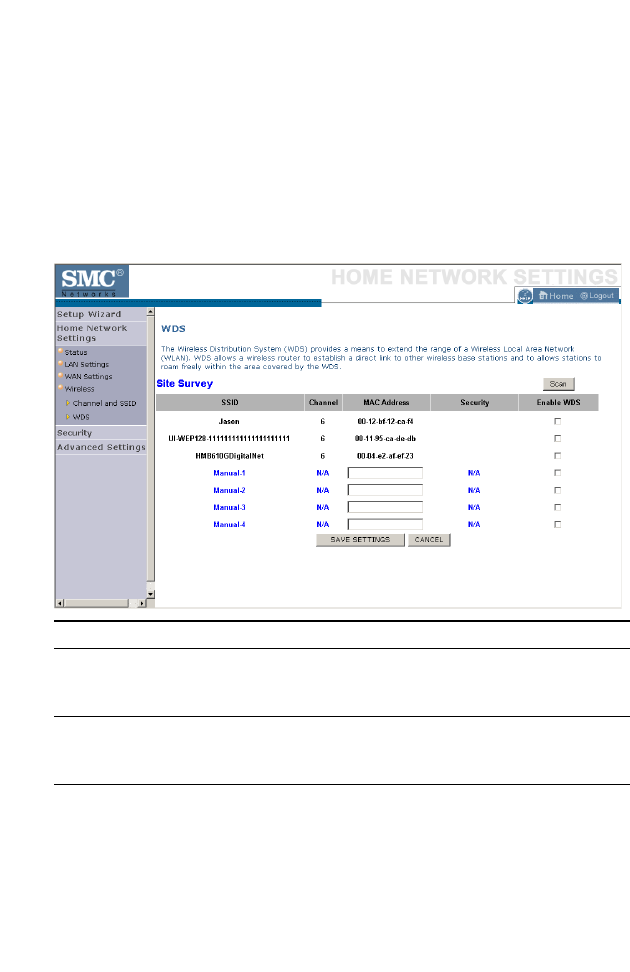Click the Logout link
Image resolution: width=630 pixels, height=972 pixels.
[x=597, y=296]
